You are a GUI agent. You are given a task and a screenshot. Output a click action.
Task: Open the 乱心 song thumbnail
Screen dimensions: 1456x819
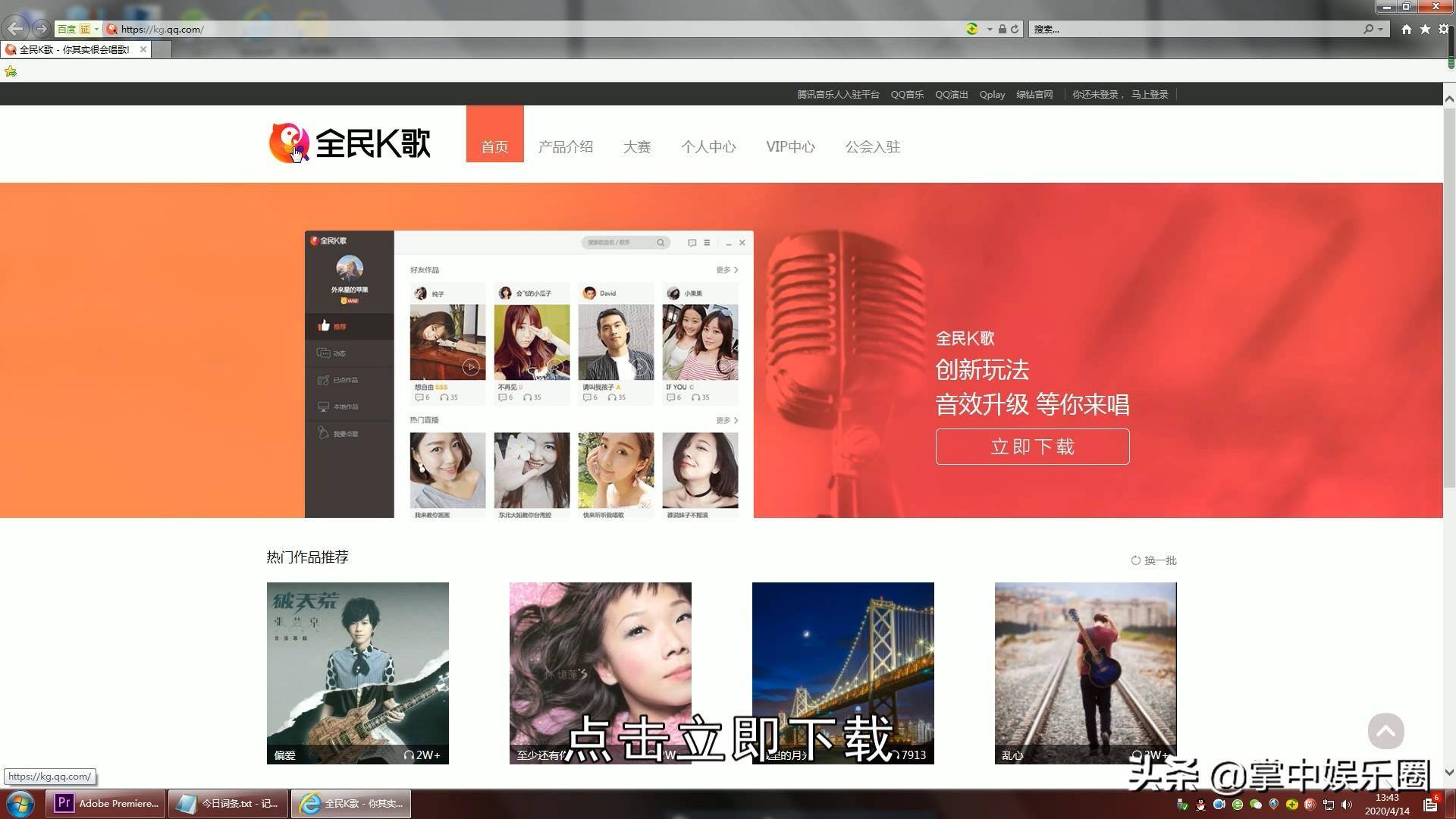1086,673
